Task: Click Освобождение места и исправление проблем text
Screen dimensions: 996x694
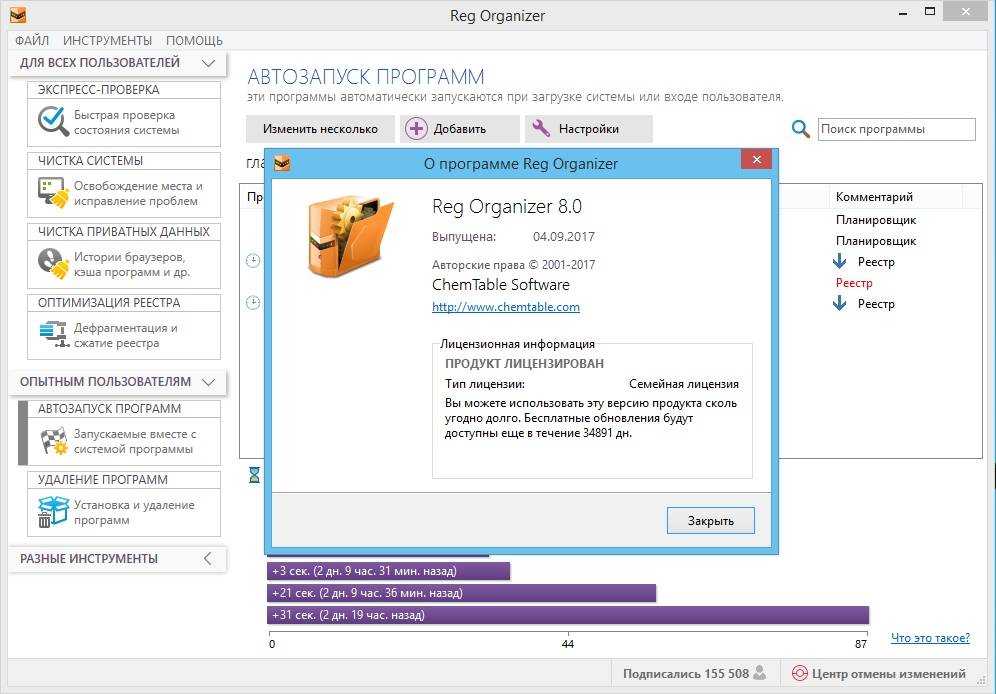Action: [x=138, y=194]
